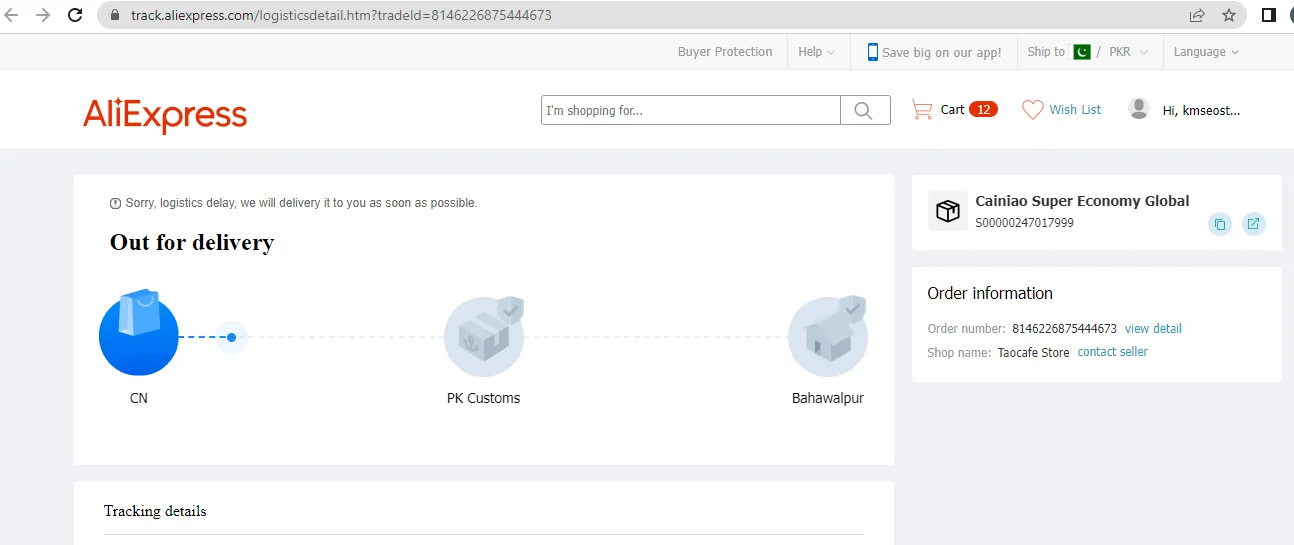Image resolution: width=1294 pixels, height=545 pixels.
Task: Click the parcel box icon beside Cainiao
Action: click(947, 211)
